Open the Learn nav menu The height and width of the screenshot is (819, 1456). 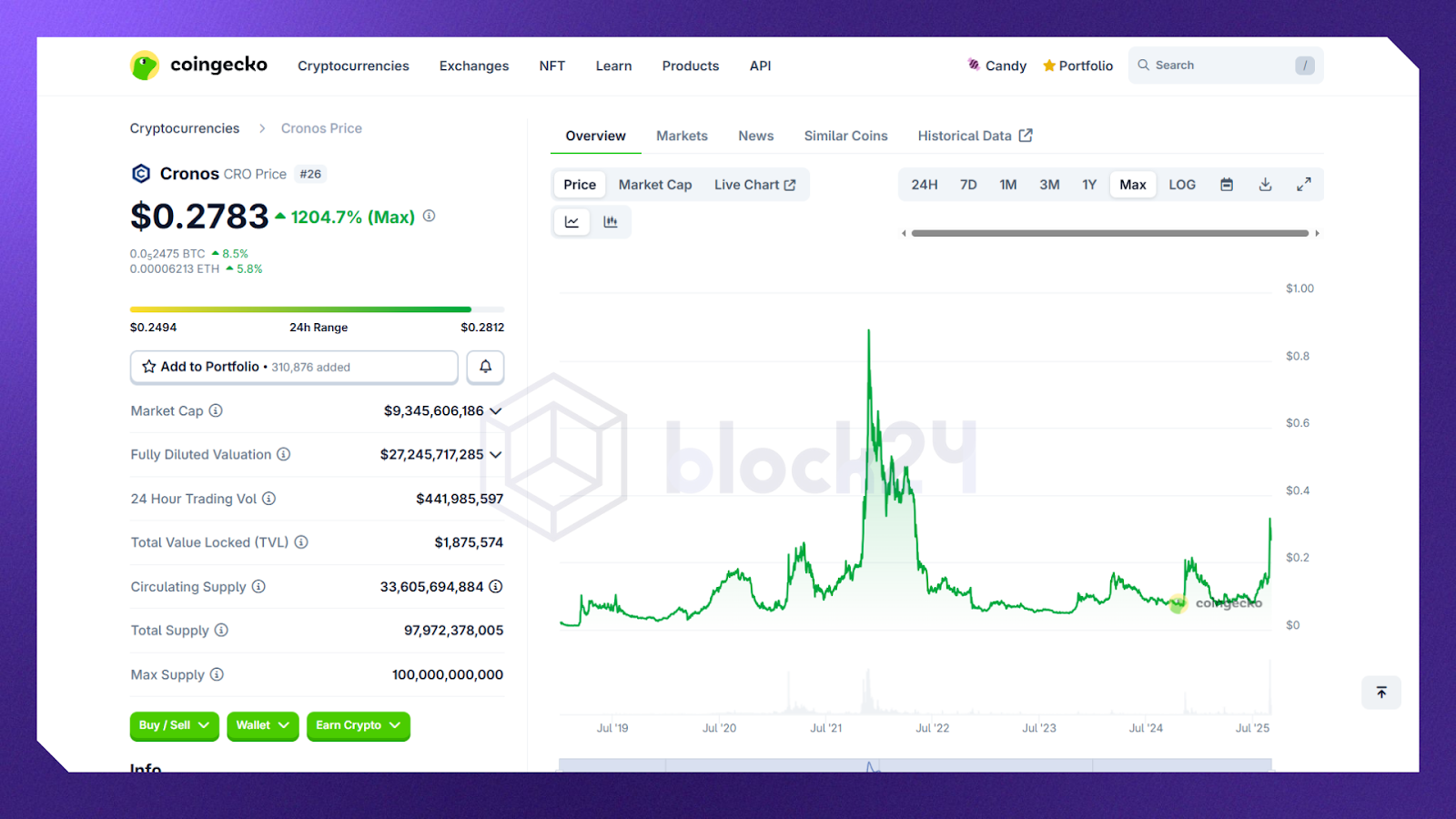pyautogui.click(x=613, y=66)
